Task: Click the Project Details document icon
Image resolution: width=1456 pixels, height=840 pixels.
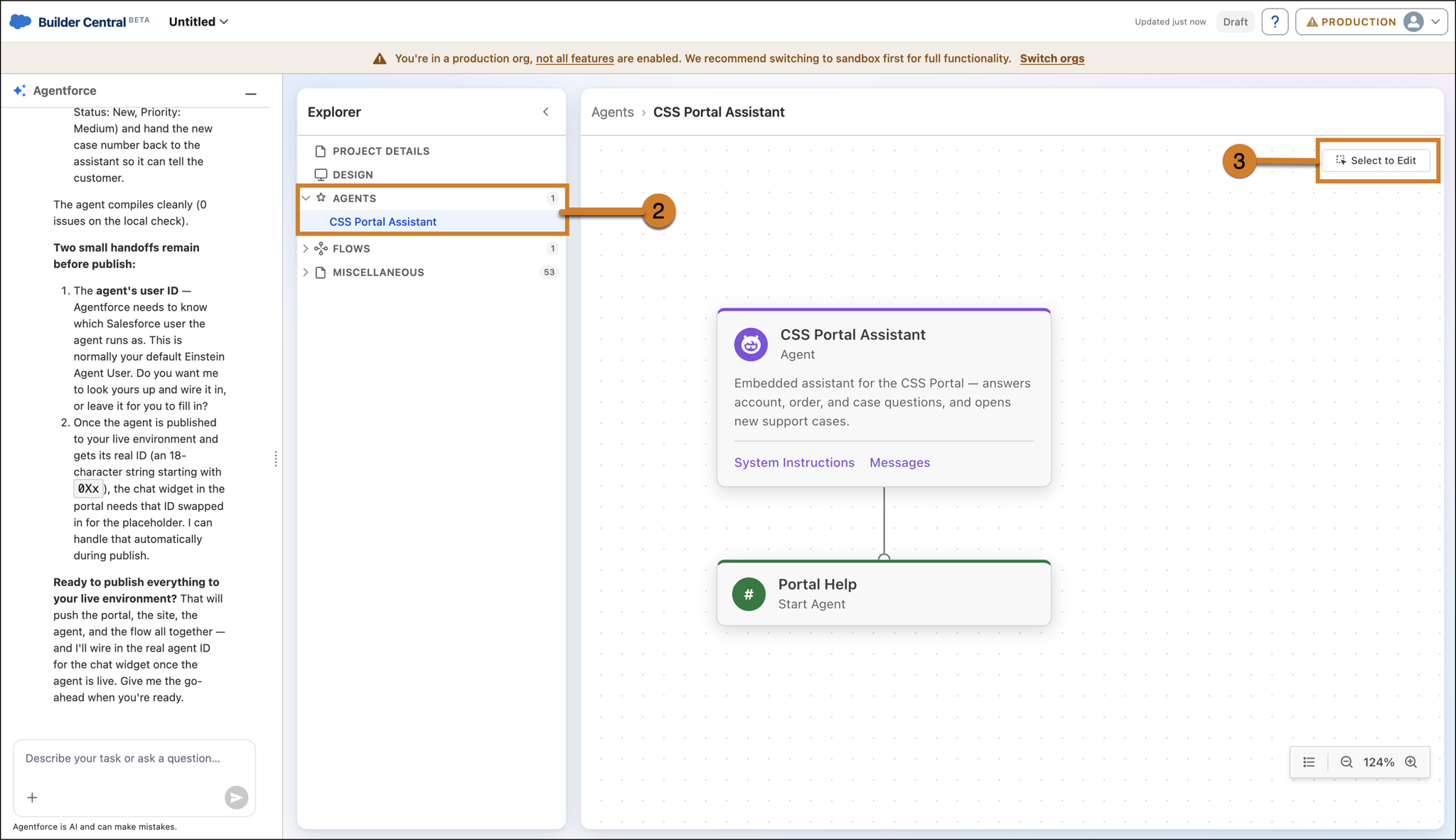Action: [x=321, y=151]
